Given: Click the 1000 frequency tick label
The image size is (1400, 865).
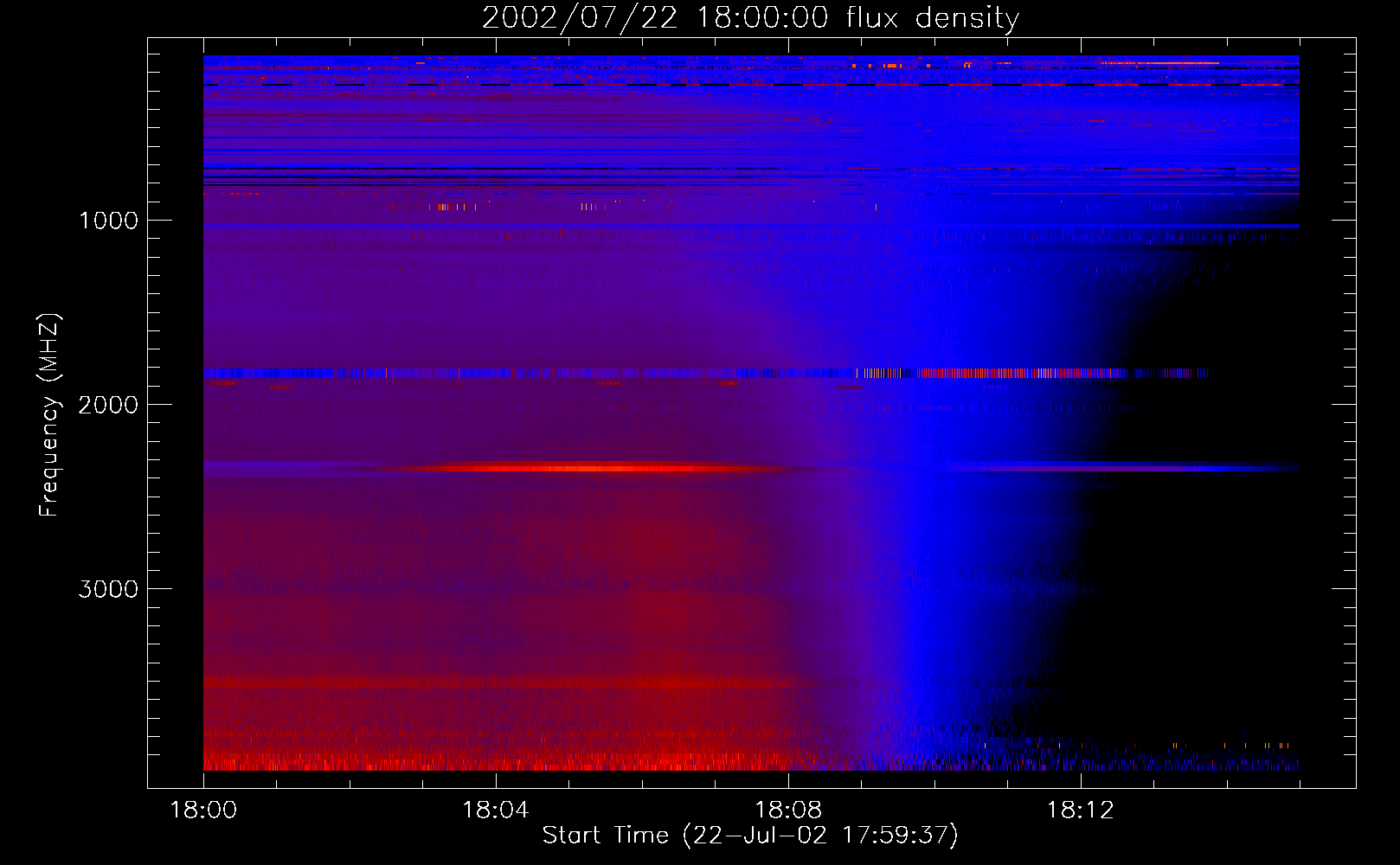Looking at the screenshot, I should 108,221.
